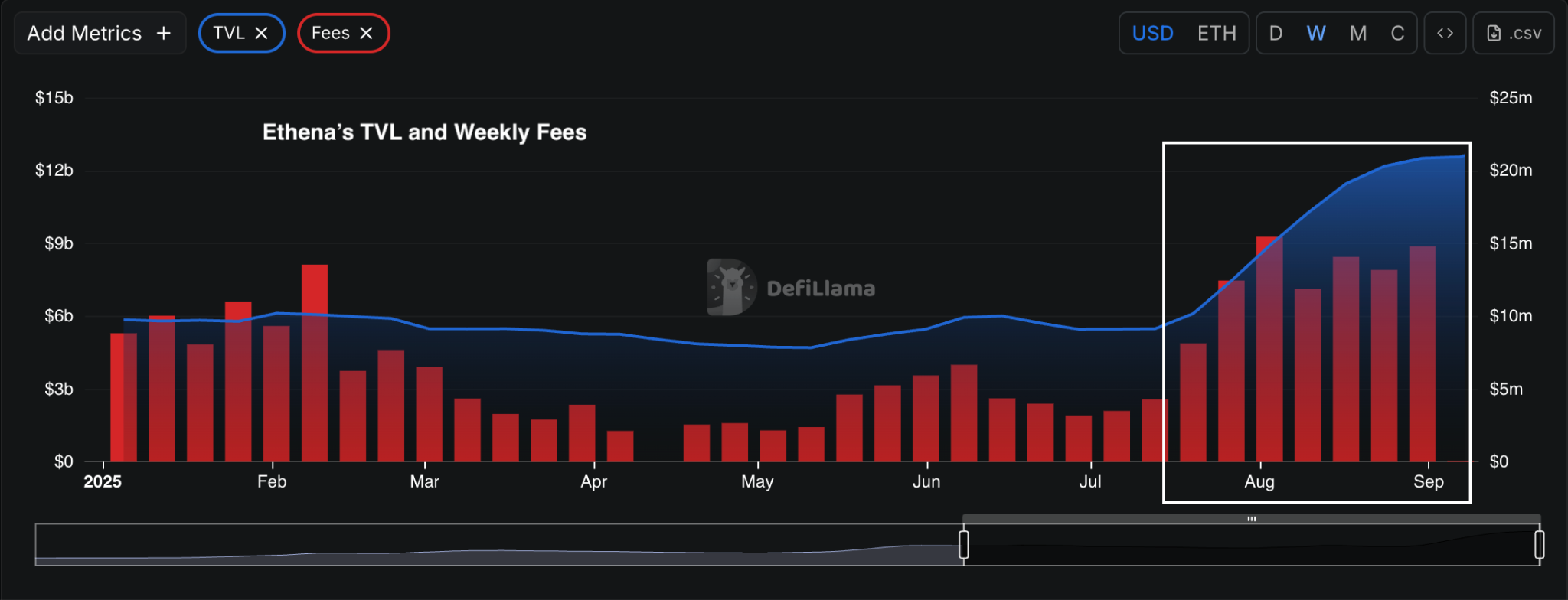1568x600 pixels.
Task: Remove the Fees metric using its X
Action: (x=366, y=33)
